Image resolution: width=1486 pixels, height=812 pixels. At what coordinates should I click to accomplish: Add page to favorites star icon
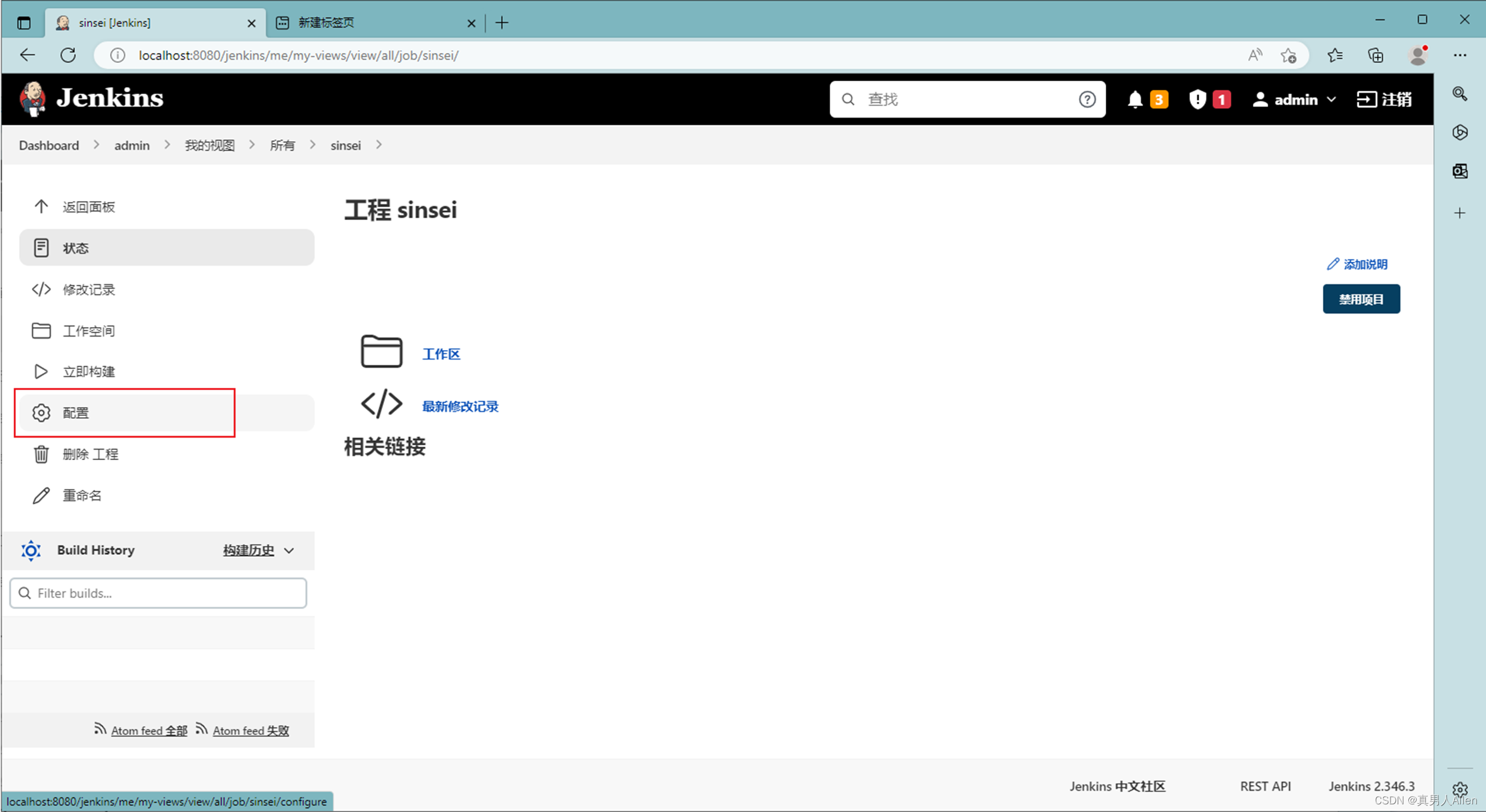tap(1288, 55)
